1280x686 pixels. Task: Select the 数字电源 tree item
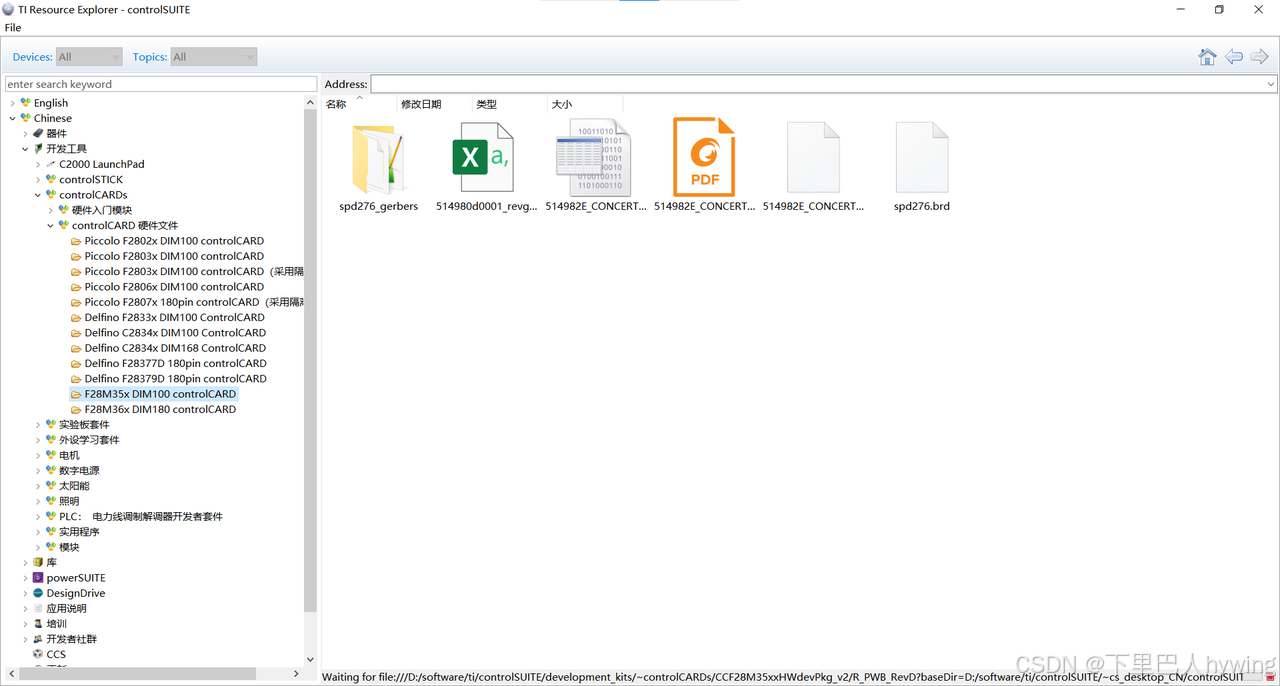79,470
